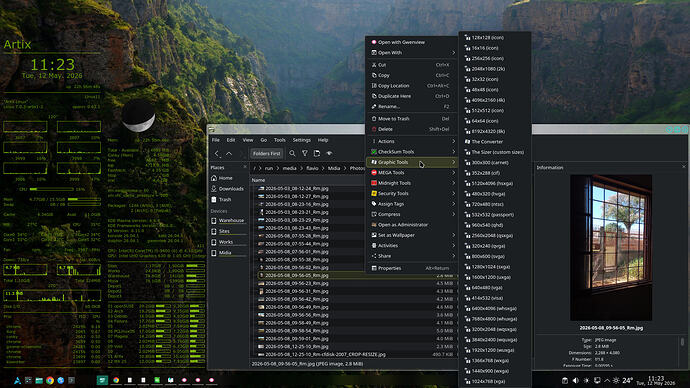Click the up-folder arrow in toolbar
The image size is (690, 388).
tap(229, 153)
